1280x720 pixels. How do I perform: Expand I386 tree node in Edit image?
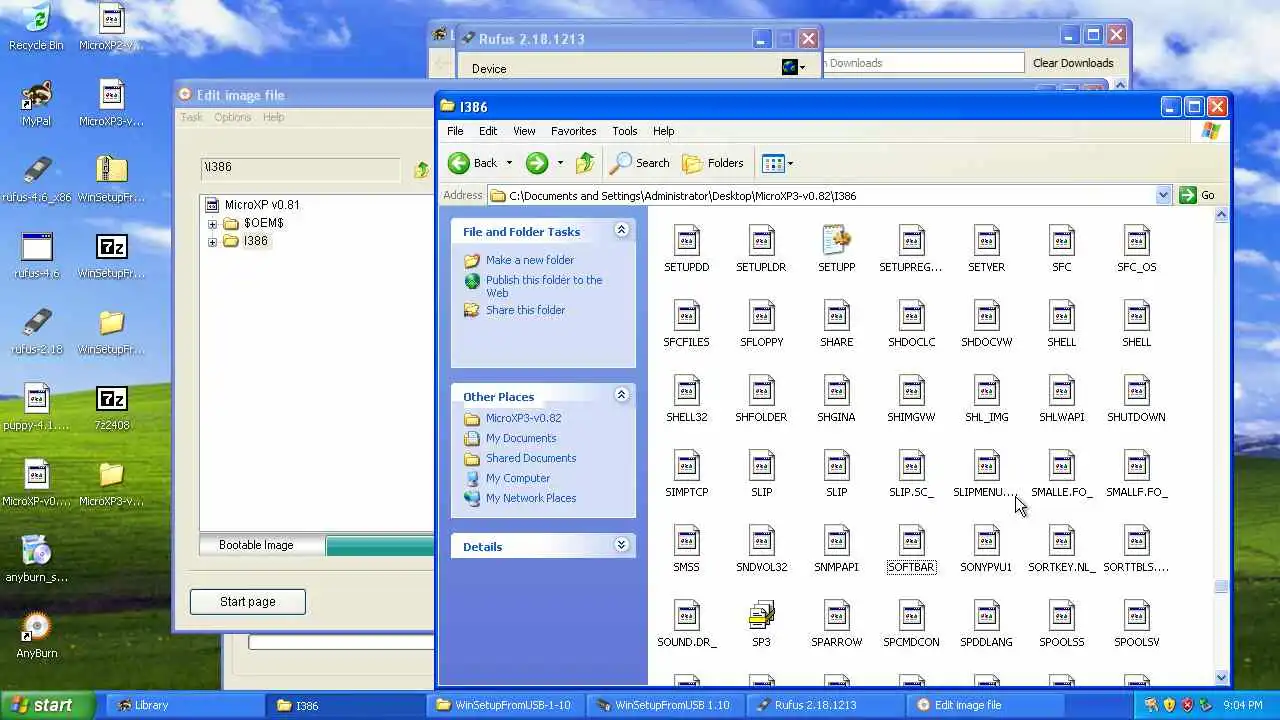point(212,241)
